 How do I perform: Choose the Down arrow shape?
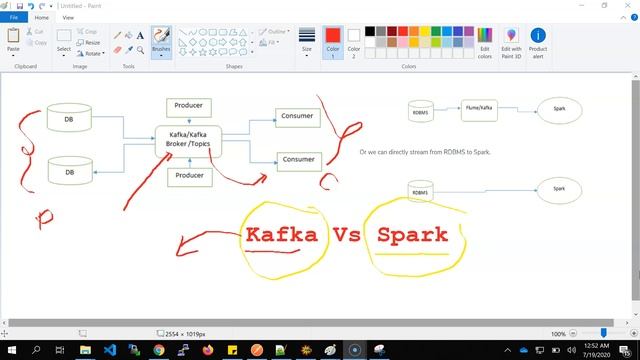pyautogui.click(x=183, y=52)
